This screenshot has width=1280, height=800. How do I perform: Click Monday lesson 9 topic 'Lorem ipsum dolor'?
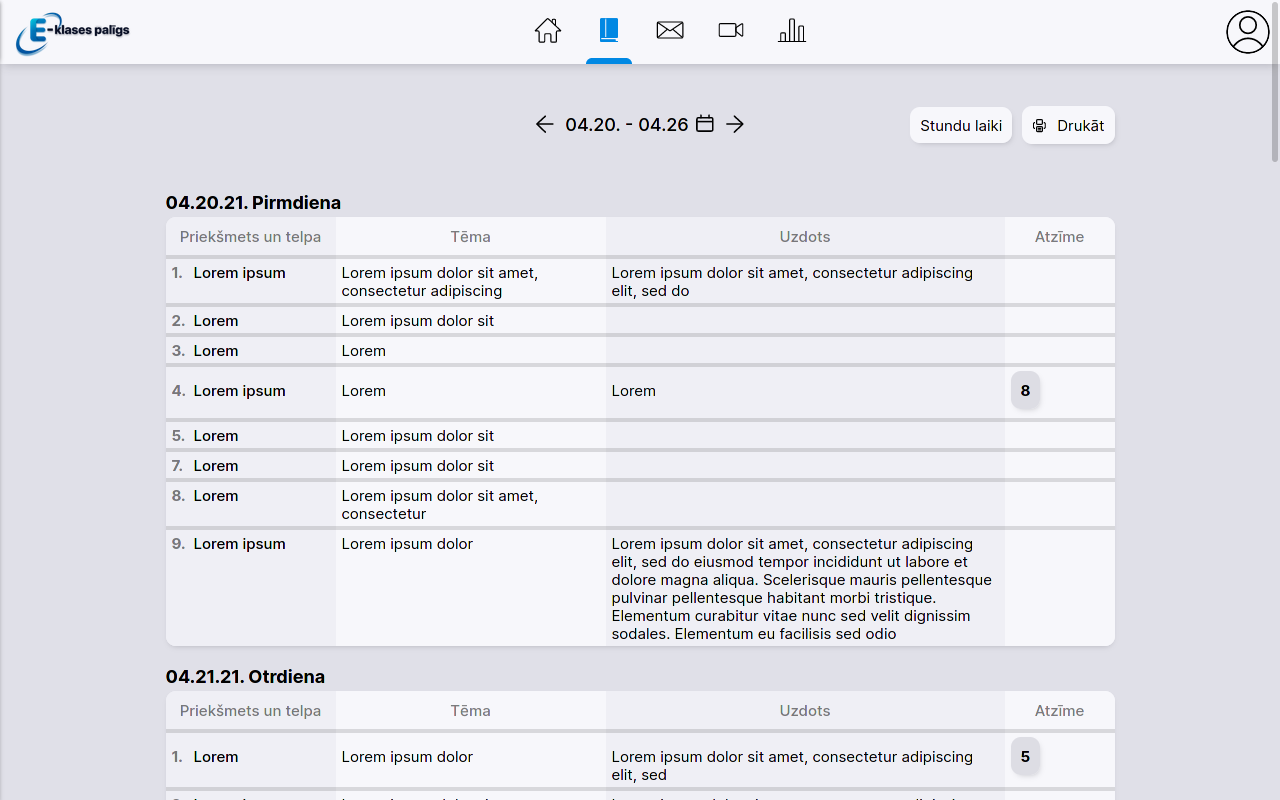click(407, 544)
